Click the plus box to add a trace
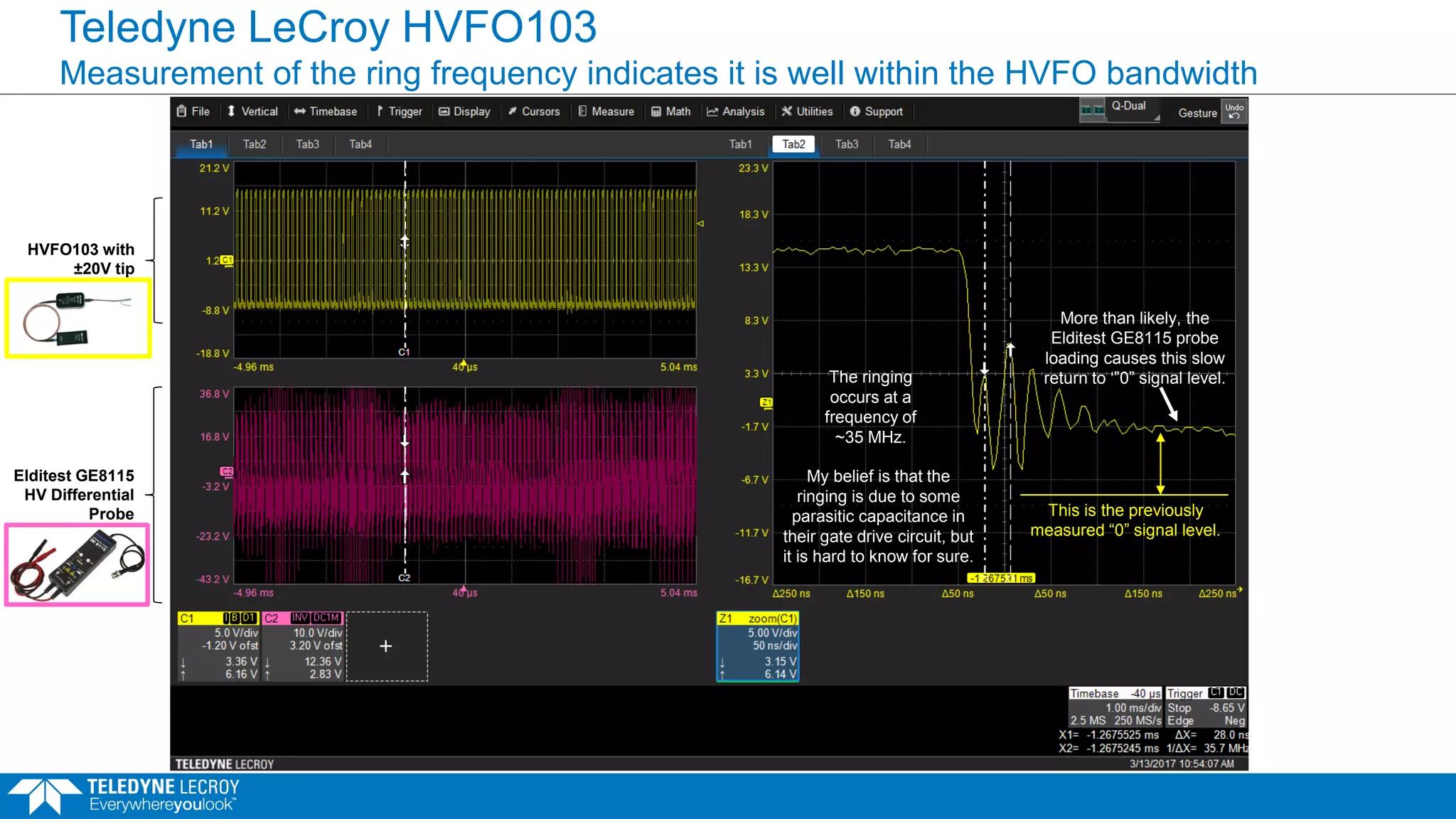The width and height of the screenshot is (1456, 819). tap(387, 646)
